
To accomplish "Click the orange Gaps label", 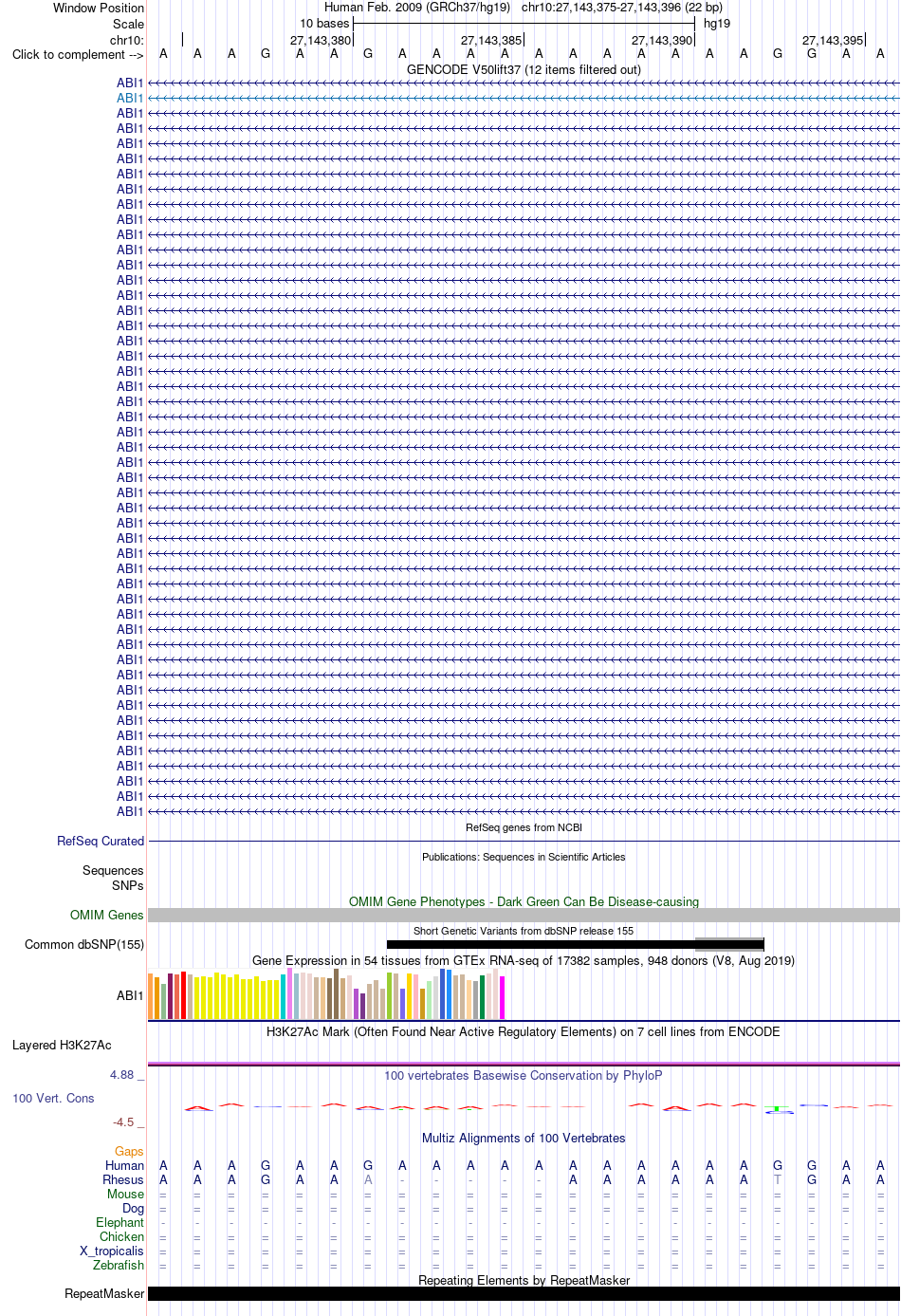I will click(x=129, y=1151).
